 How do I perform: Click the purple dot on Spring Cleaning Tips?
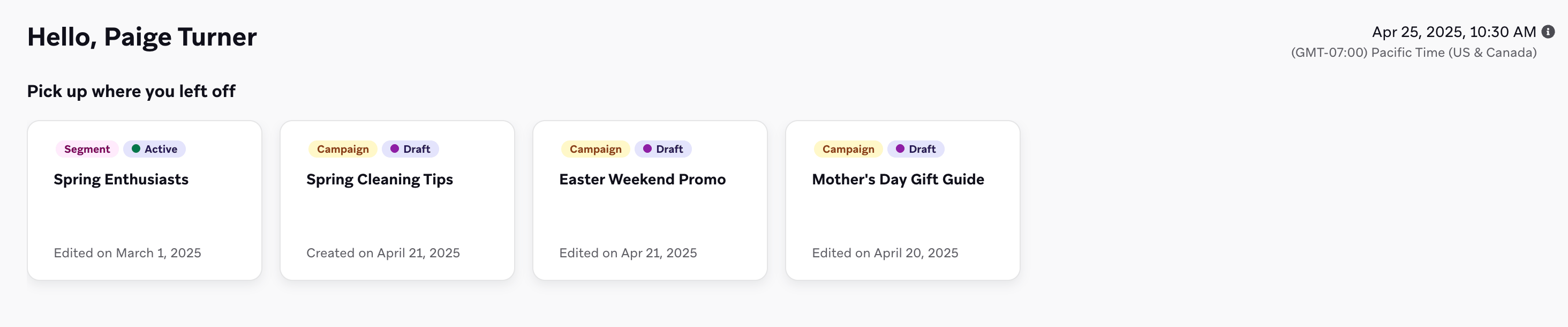[395, 148]
